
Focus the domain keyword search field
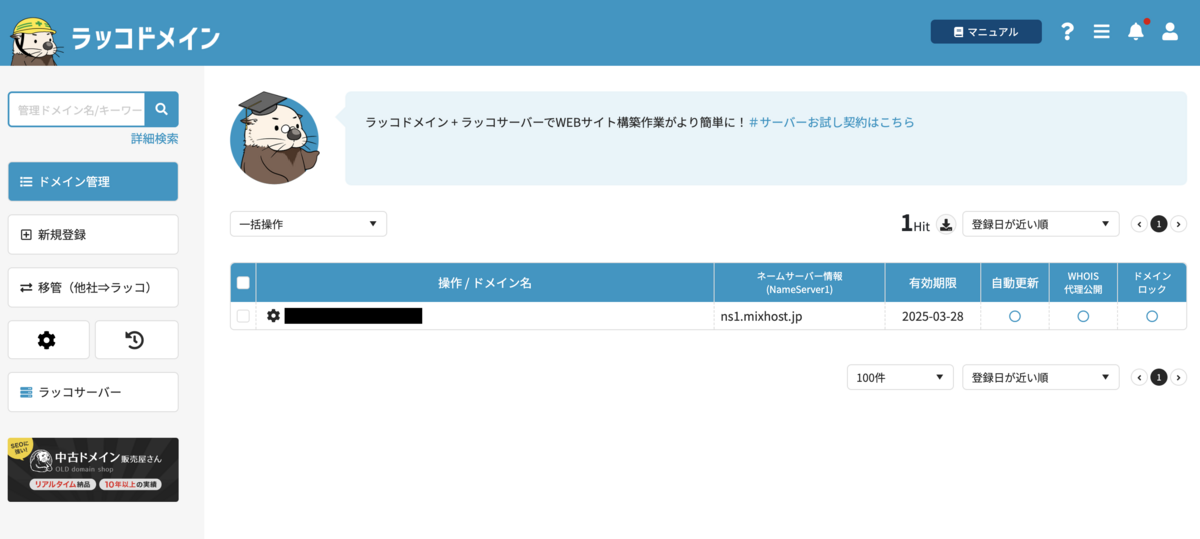(x=77, y=109)
